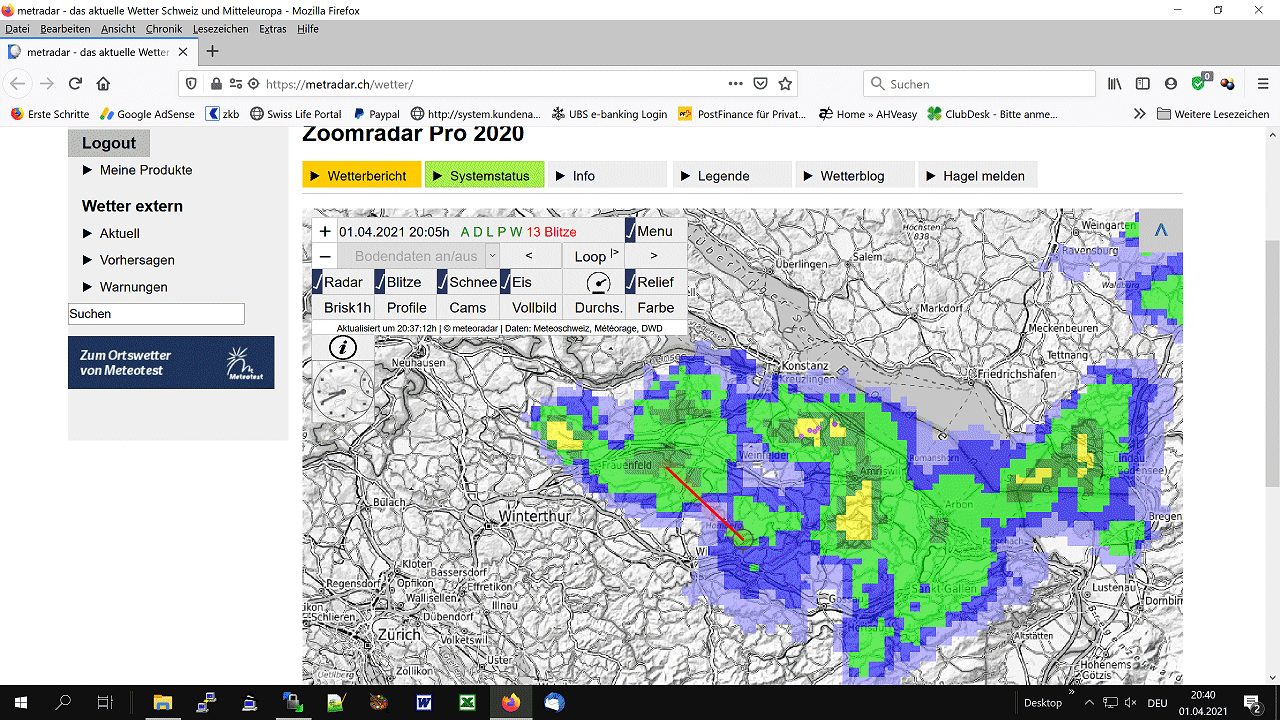Open the Wetterbericht tab

[x=362, y=176]
